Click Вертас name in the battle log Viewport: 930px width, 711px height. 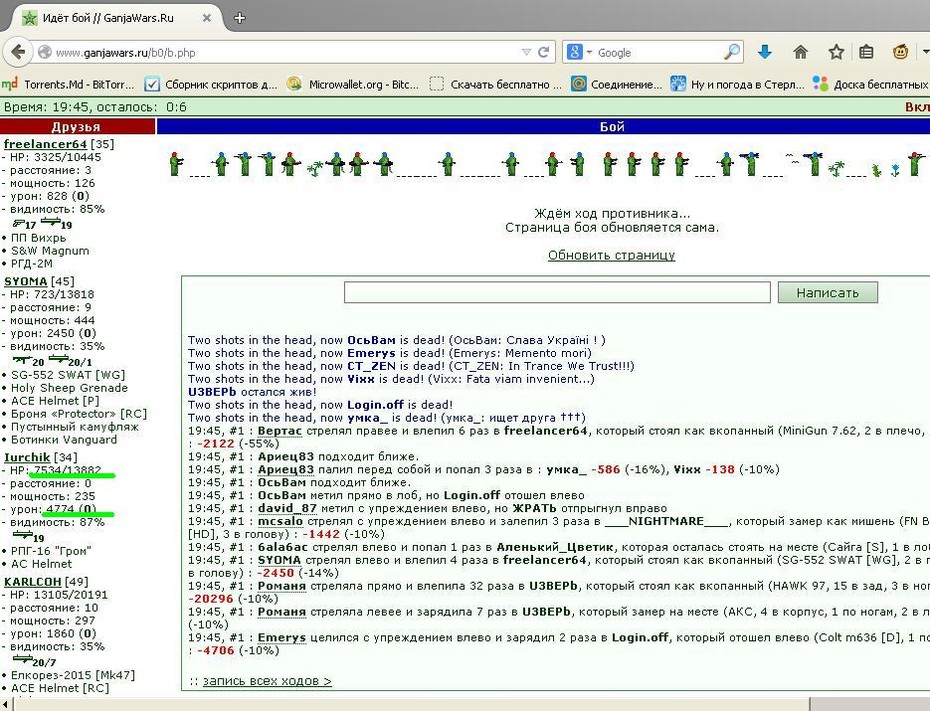279,431
